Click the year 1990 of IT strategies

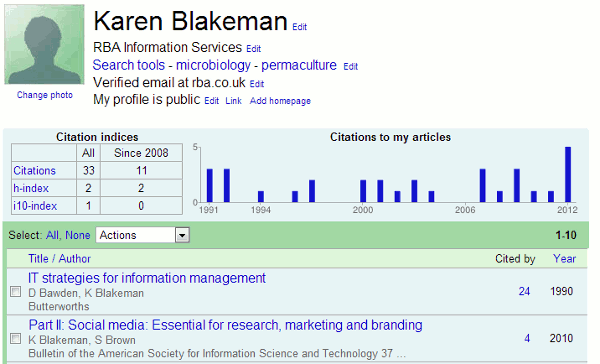click(561, 291)
